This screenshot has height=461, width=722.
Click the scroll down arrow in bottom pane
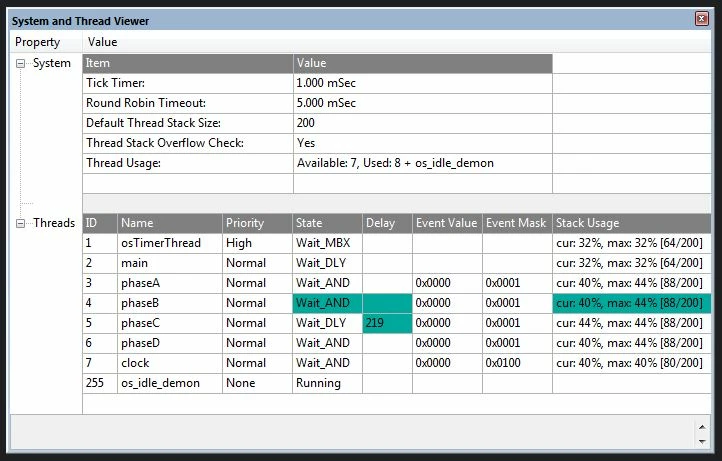click(702, 442)
